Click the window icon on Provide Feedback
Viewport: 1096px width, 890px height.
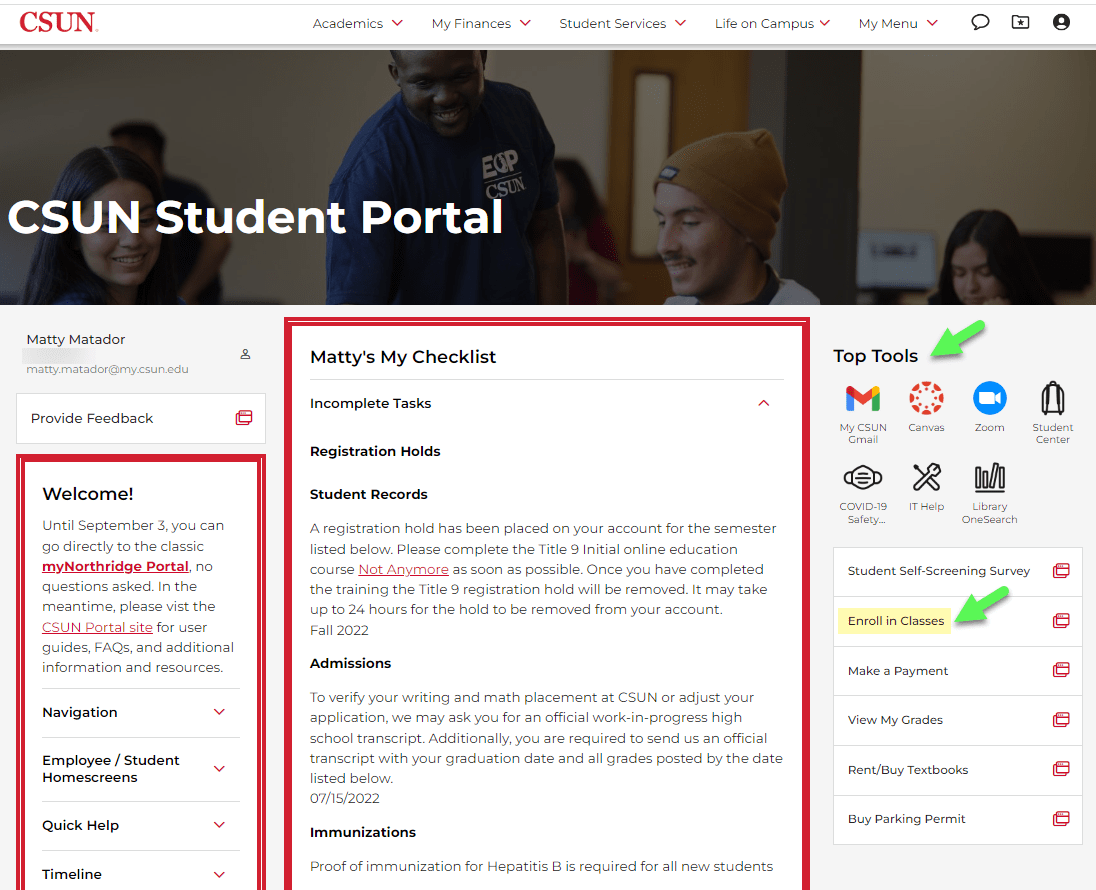pos(244,418)
